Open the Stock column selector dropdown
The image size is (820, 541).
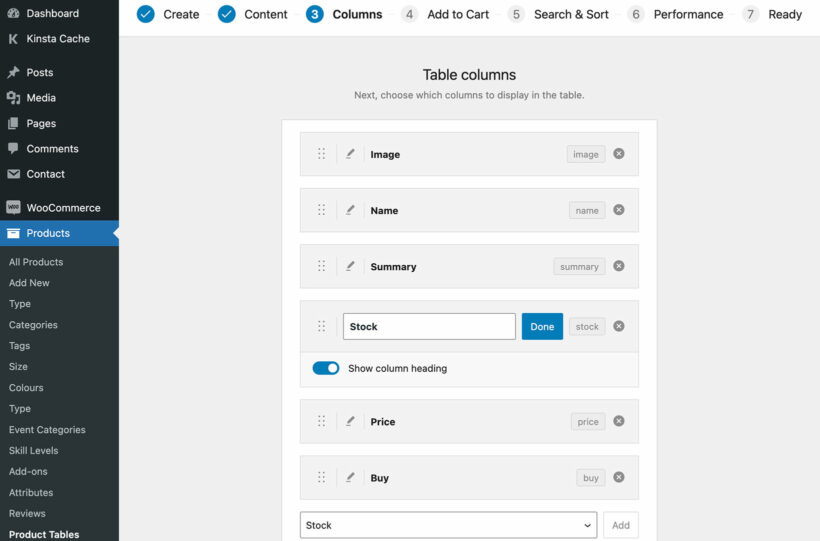[x=448, y=525]
